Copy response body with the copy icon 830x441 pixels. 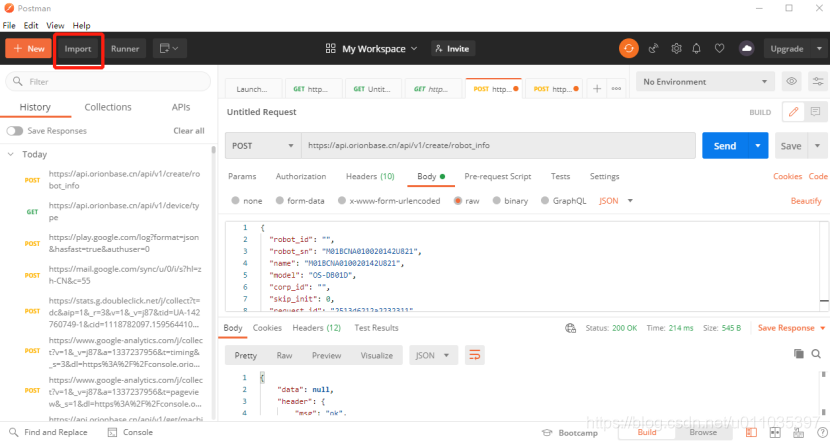tap(799, 354)
